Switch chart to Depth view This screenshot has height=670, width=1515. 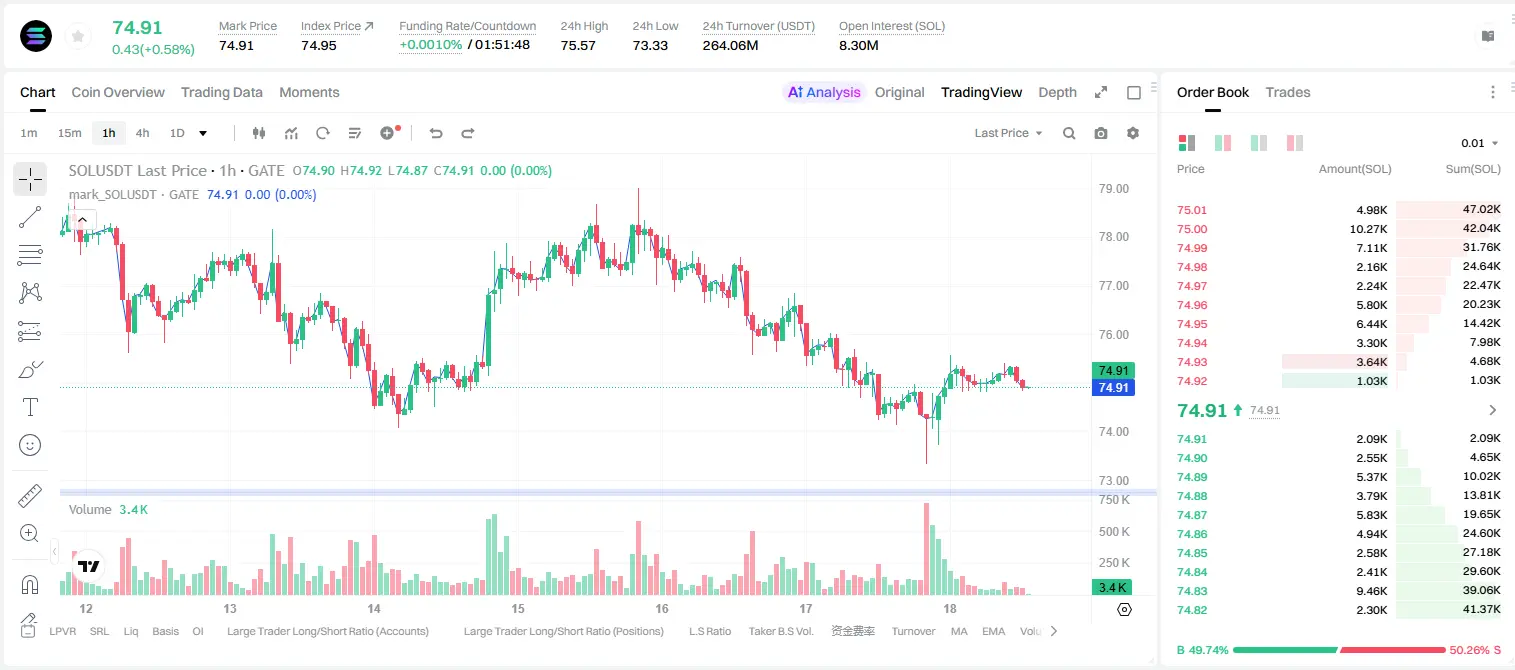1057,92
